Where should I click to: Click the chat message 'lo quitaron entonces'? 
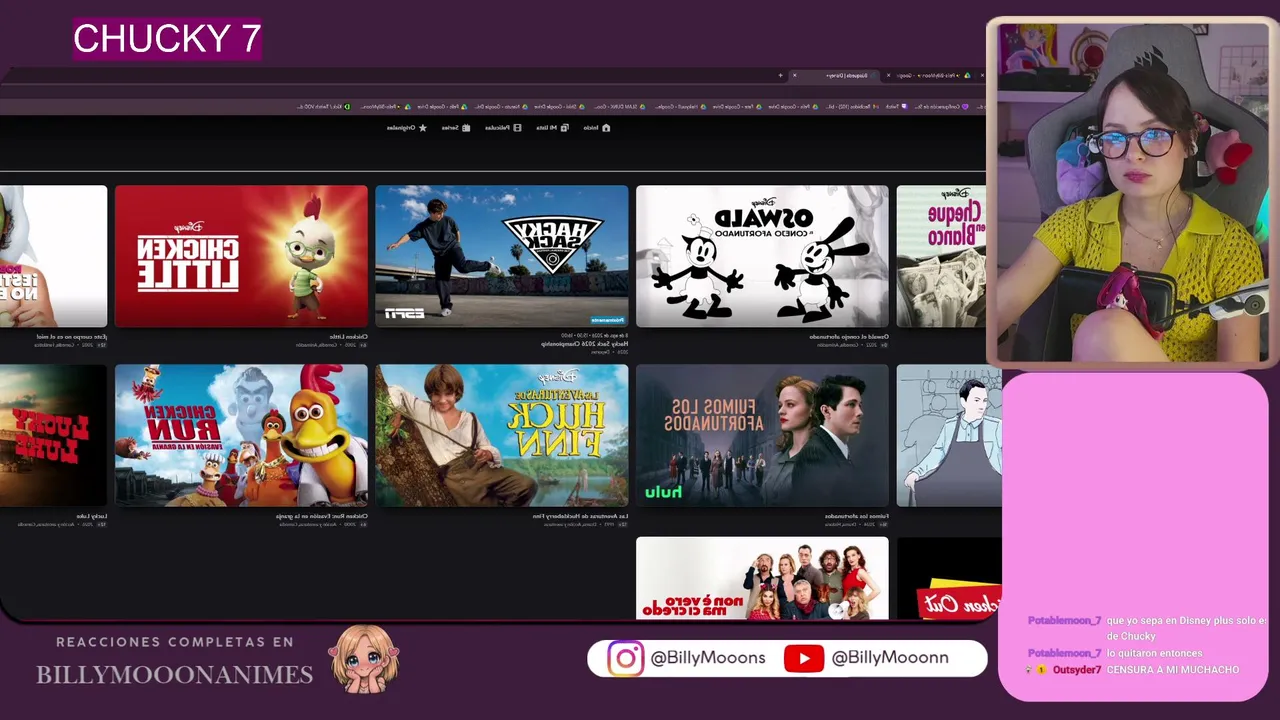[x=1154, y=653]
